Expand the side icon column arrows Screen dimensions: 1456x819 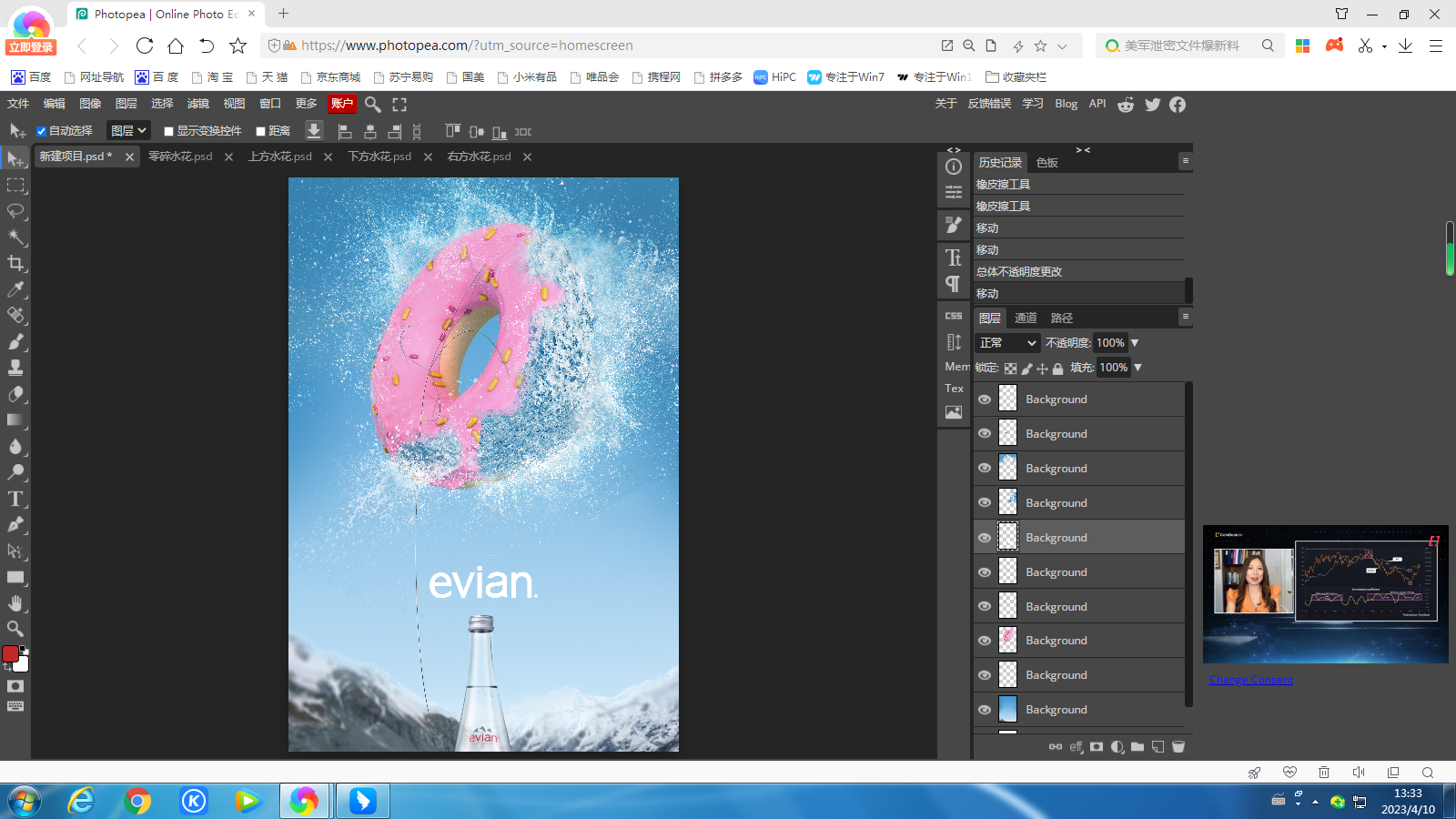954,150
